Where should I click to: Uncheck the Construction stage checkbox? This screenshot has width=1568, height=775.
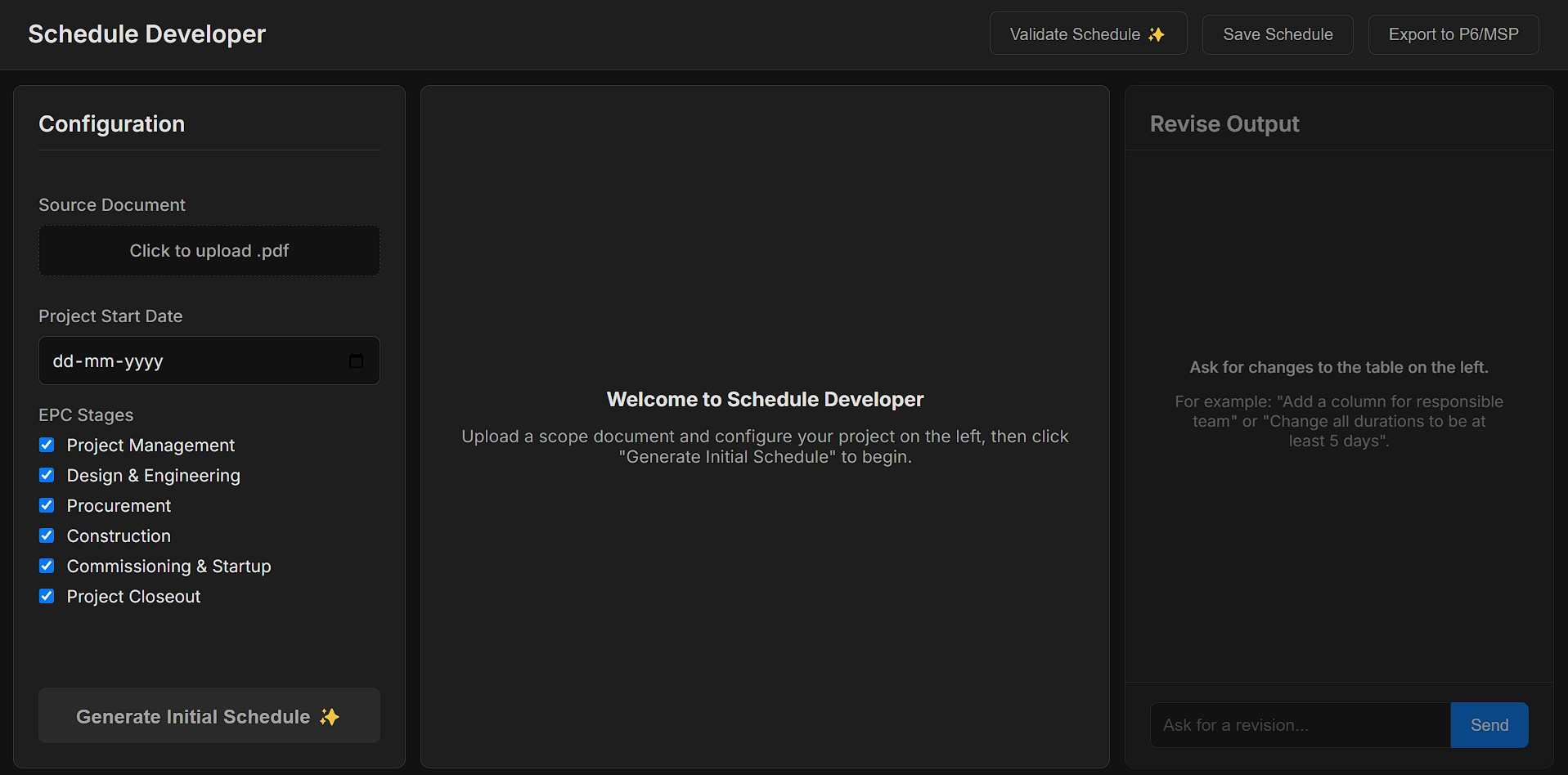tap(47, 535)
